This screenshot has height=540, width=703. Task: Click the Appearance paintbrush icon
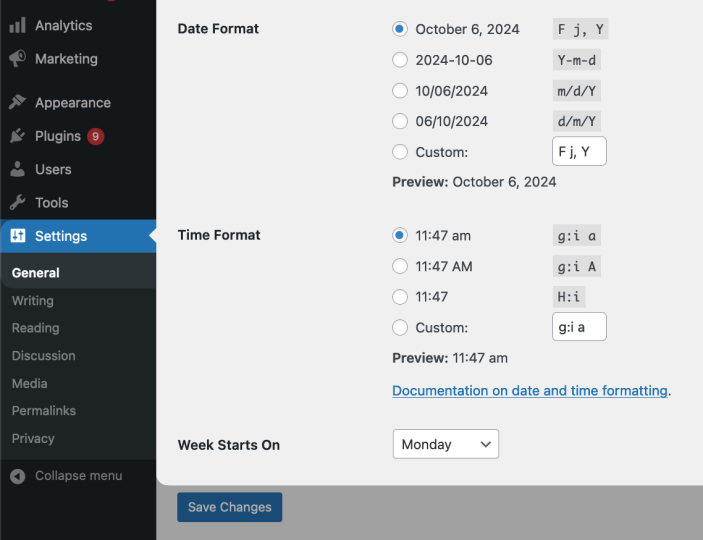(x=18, y=103)
